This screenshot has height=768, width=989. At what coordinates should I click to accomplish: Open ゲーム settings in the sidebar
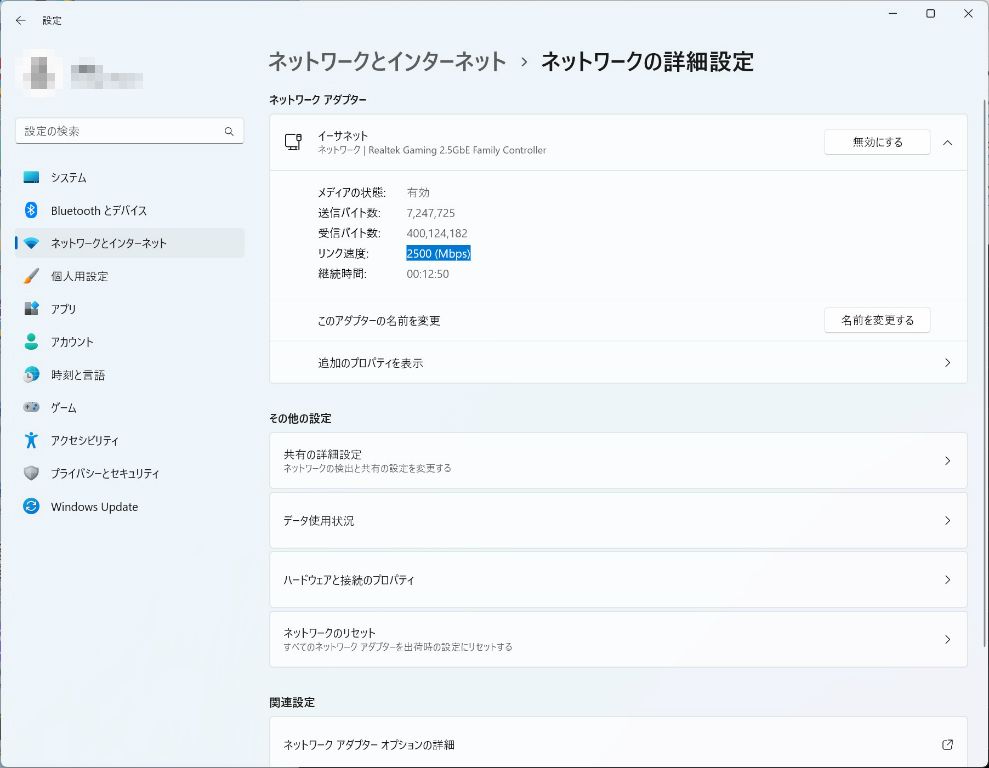(x=63, y=408)
